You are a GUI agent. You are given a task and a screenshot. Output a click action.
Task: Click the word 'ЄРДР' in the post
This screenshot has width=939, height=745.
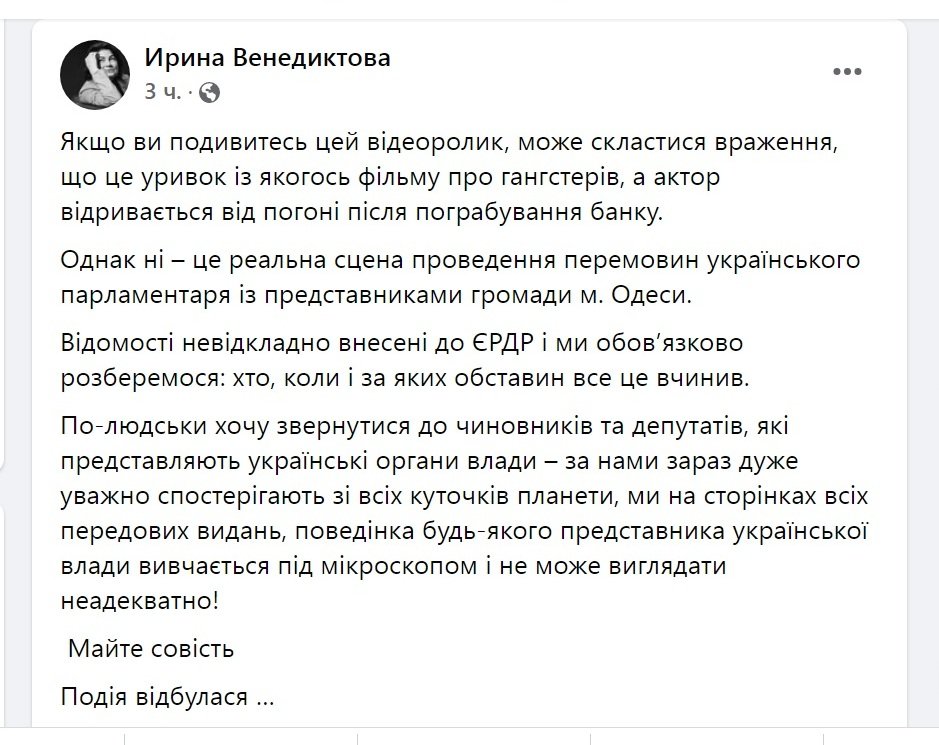[x=499, y=343]
